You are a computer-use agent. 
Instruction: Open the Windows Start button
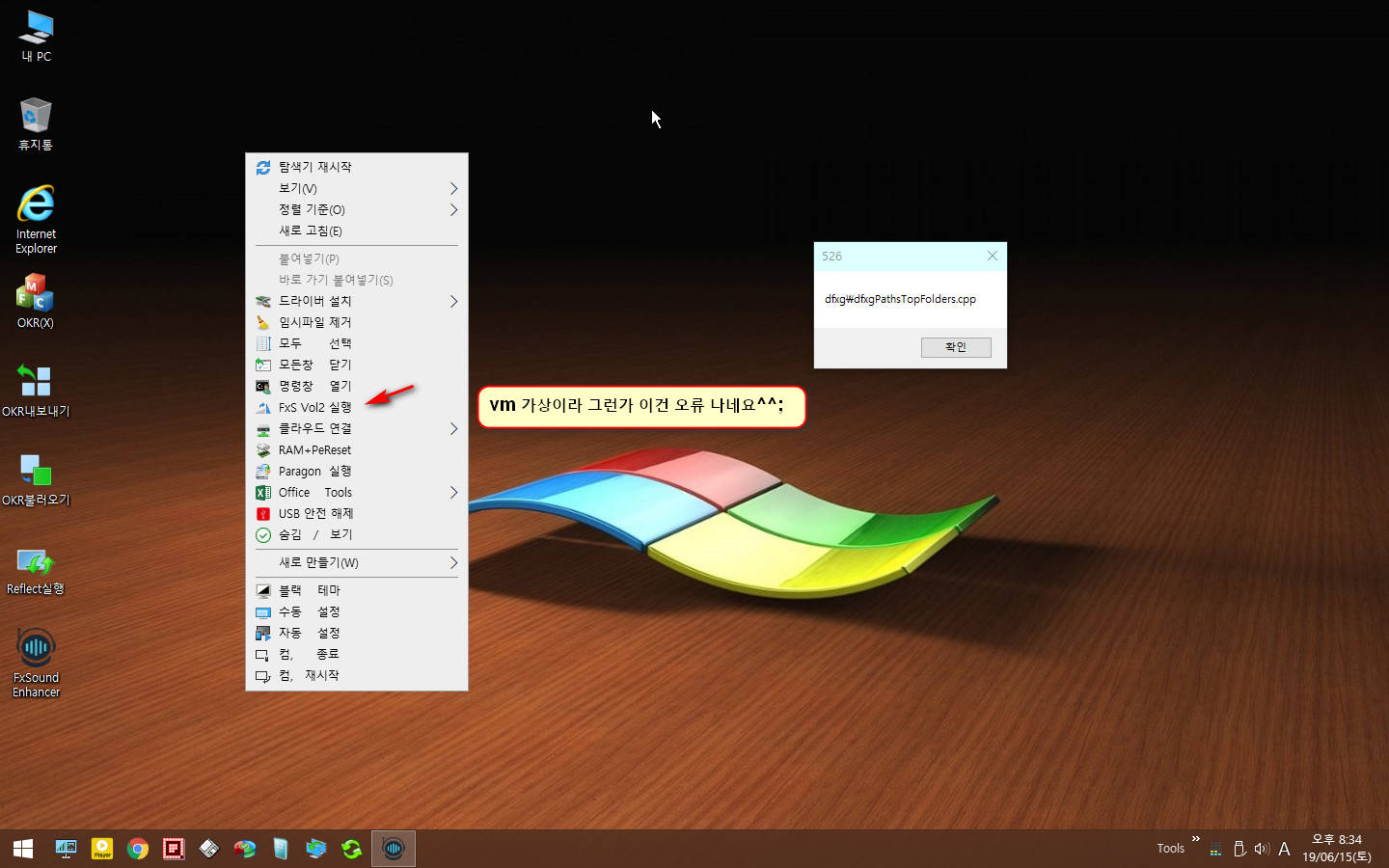(23, 849)
